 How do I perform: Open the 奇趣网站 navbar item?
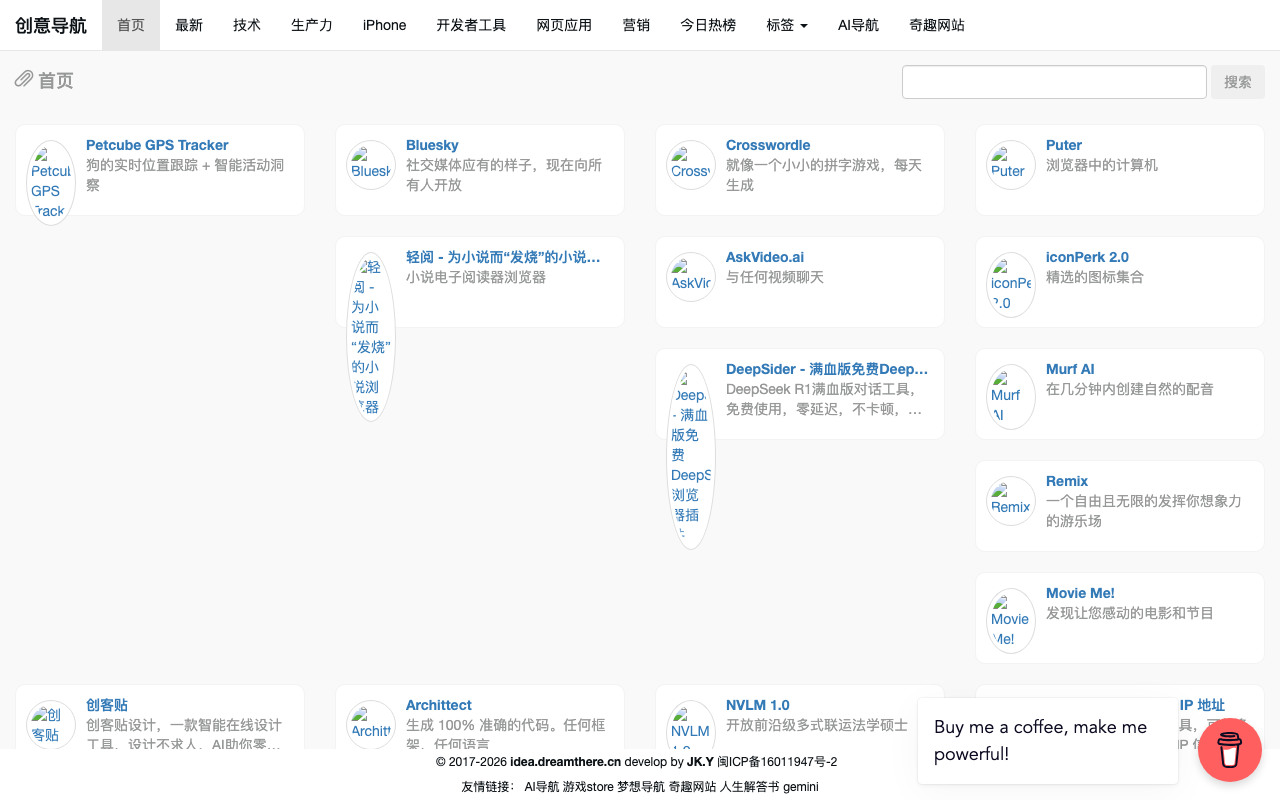[x=937, y=25]
